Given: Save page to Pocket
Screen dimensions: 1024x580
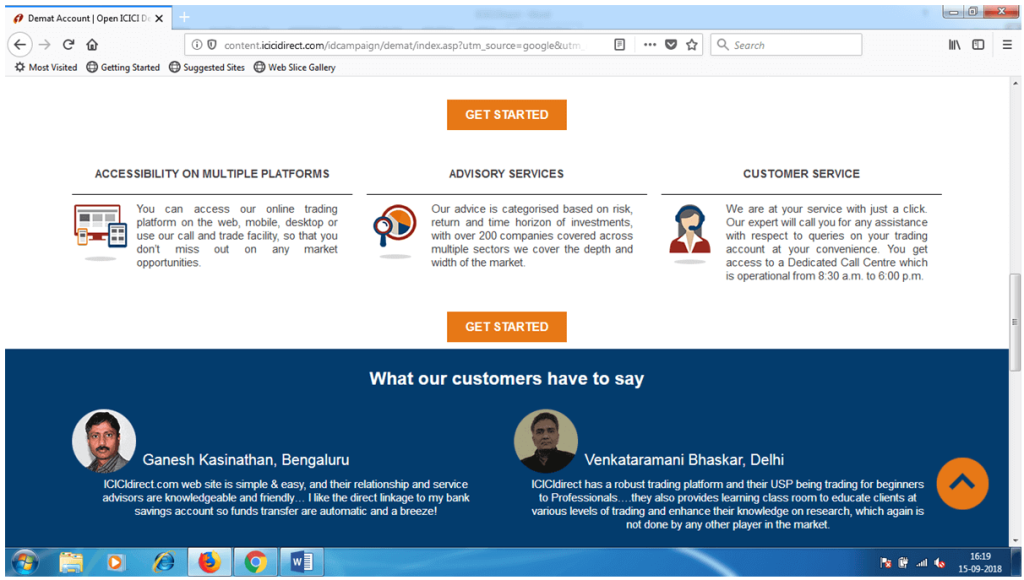Looking at the screenshot, I should [671, 44].
